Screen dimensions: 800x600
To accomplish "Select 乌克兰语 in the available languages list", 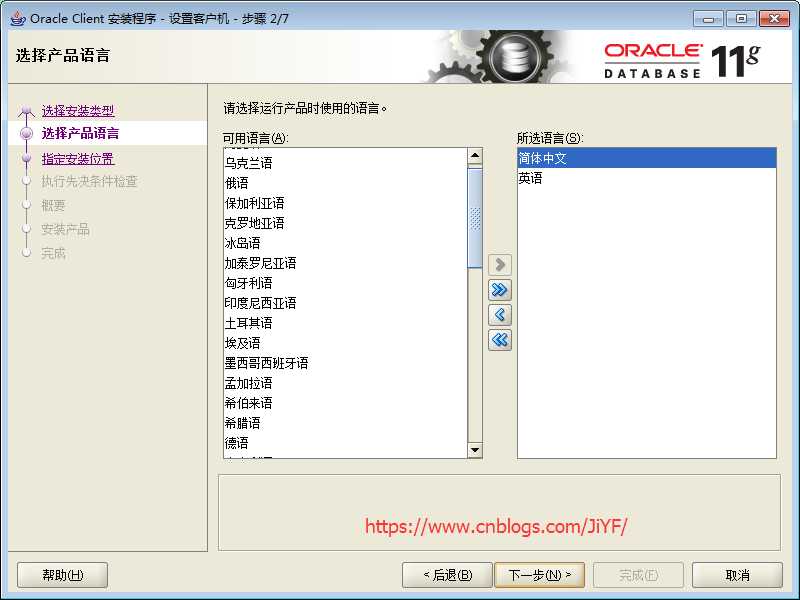I will click(345, 163).
